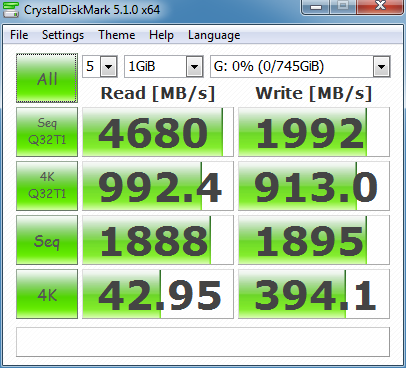The image size is (406, 368).
Task: Run the plain Seq benchmark button
Action: click(x=47, y=240)
